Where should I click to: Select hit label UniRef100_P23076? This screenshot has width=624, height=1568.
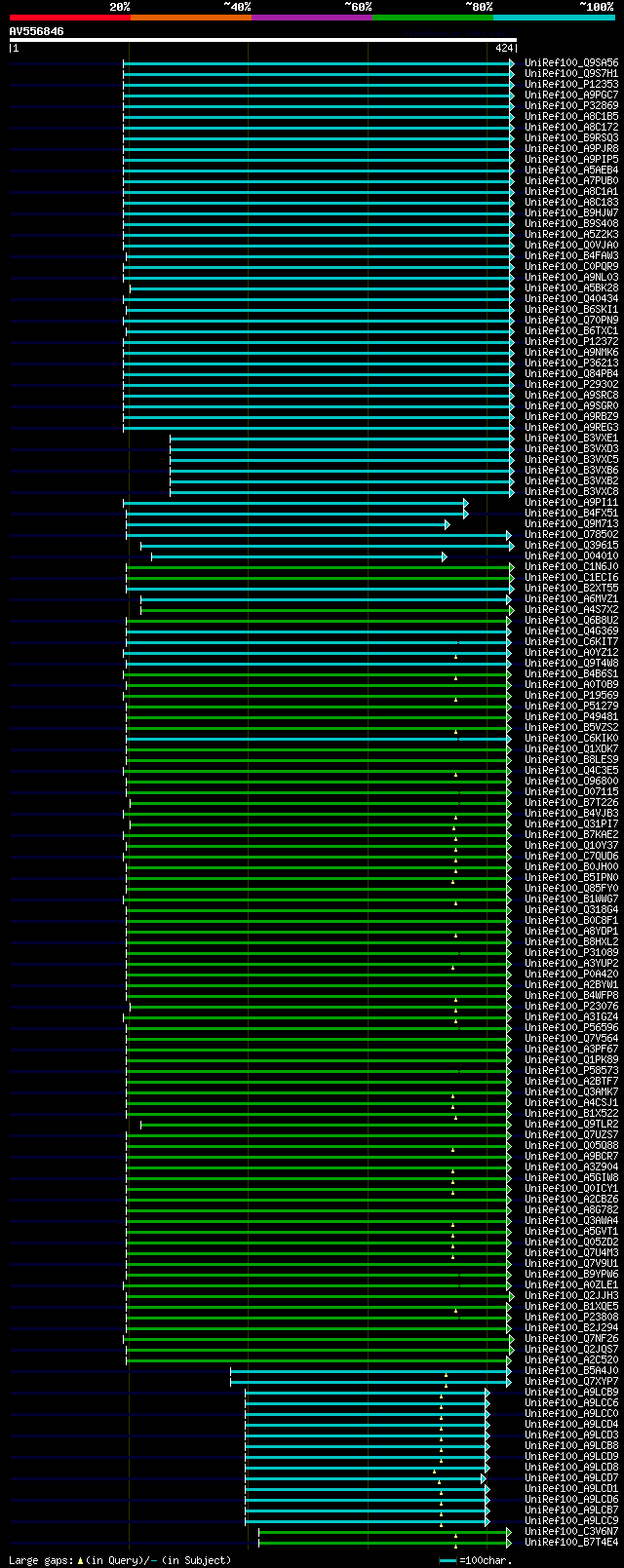[571, 1007]
